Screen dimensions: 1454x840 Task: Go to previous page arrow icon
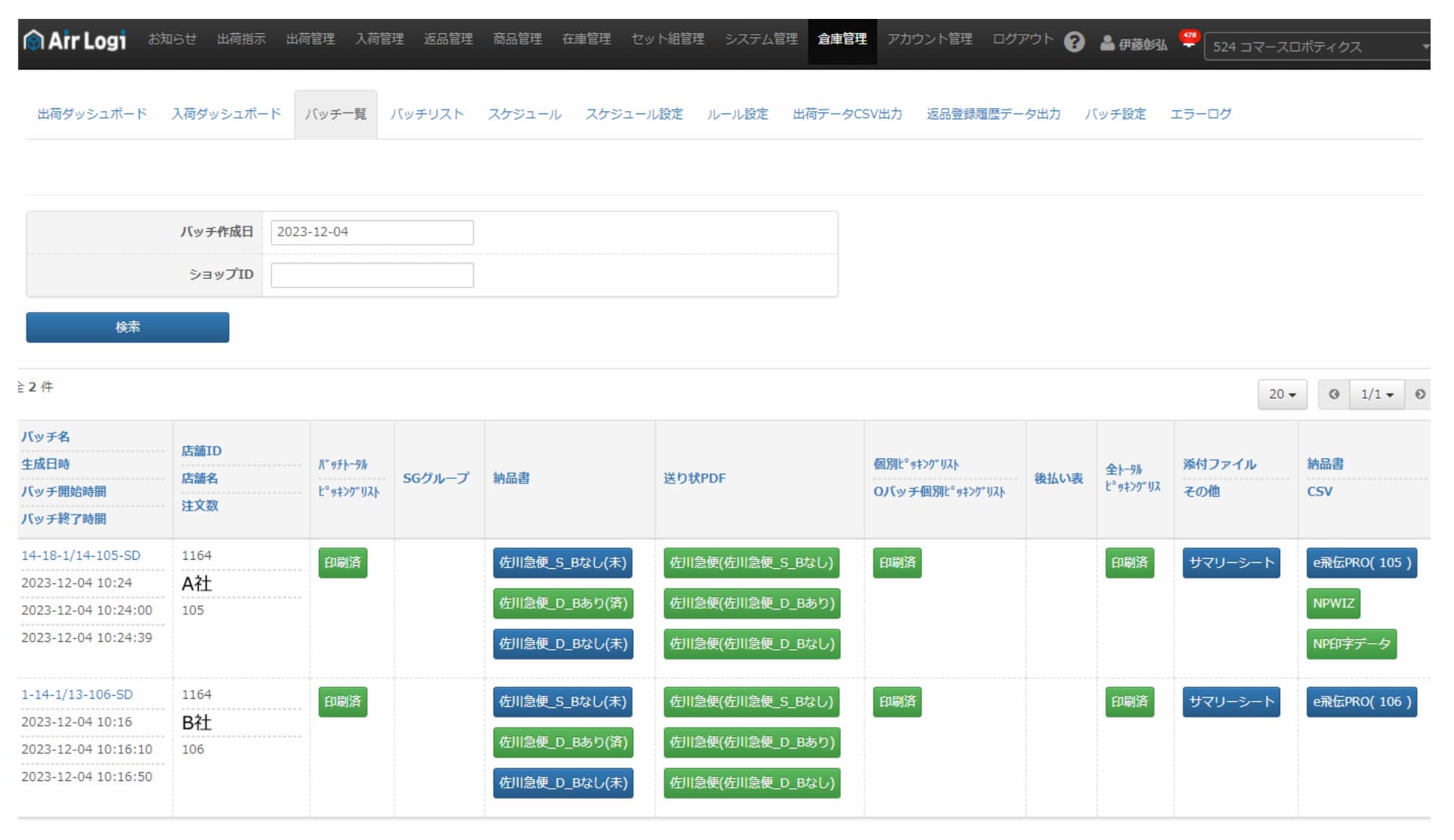1334,394
